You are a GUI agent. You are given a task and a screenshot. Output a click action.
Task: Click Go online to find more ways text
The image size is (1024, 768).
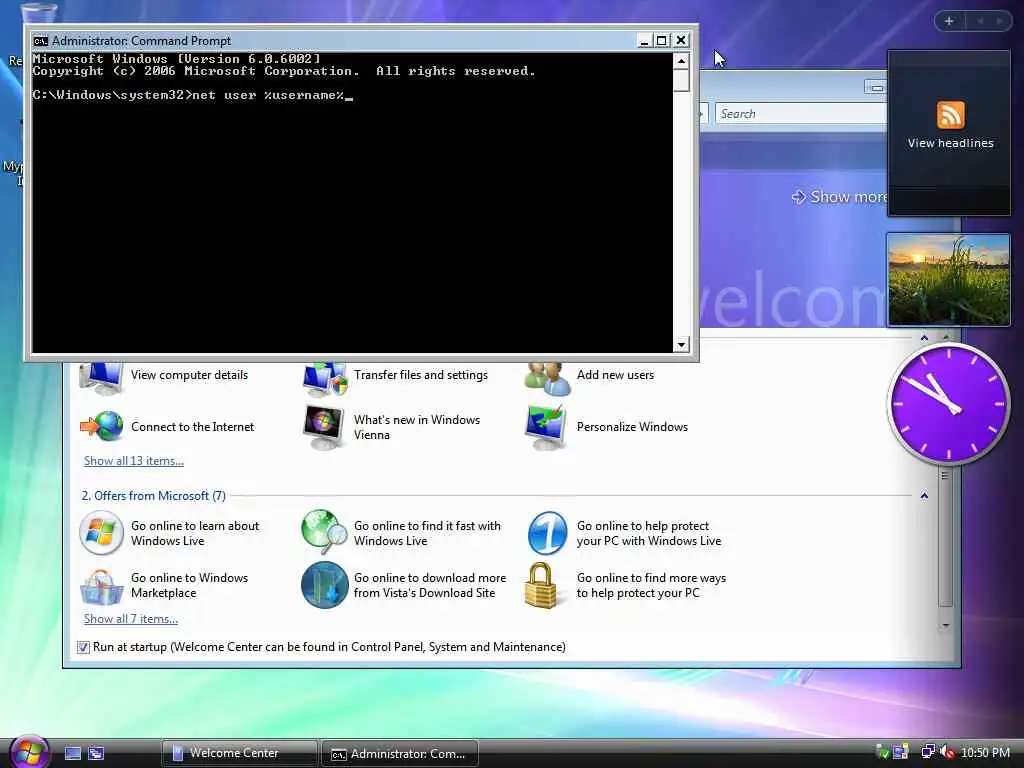[651, 585]
